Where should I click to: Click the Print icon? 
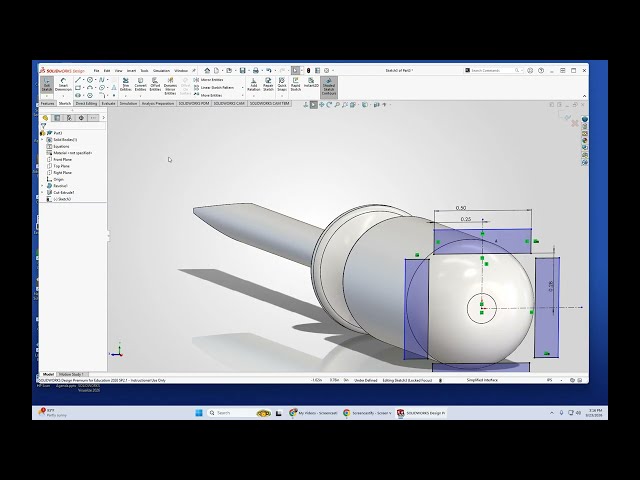[256, 70]
